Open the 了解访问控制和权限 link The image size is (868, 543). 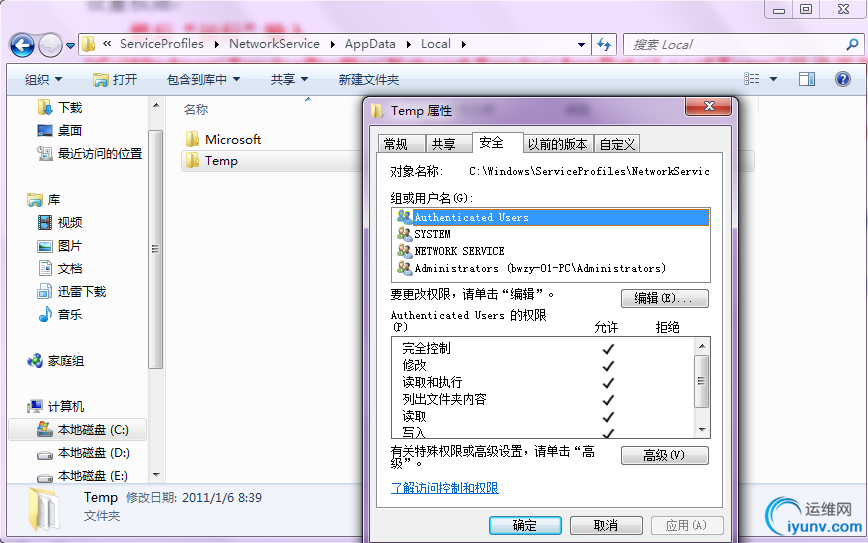[x=445, y=488]
